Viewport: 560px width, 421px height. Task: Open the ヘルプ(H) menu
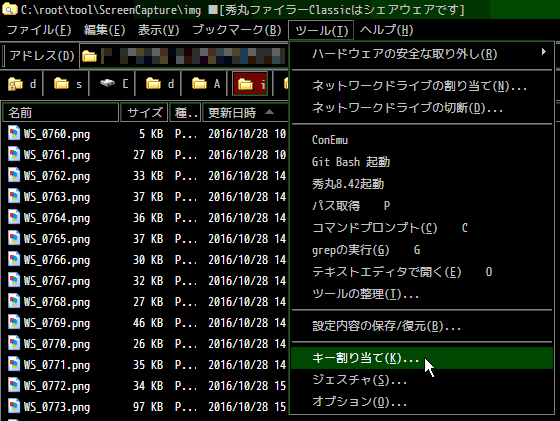point(386,30)
